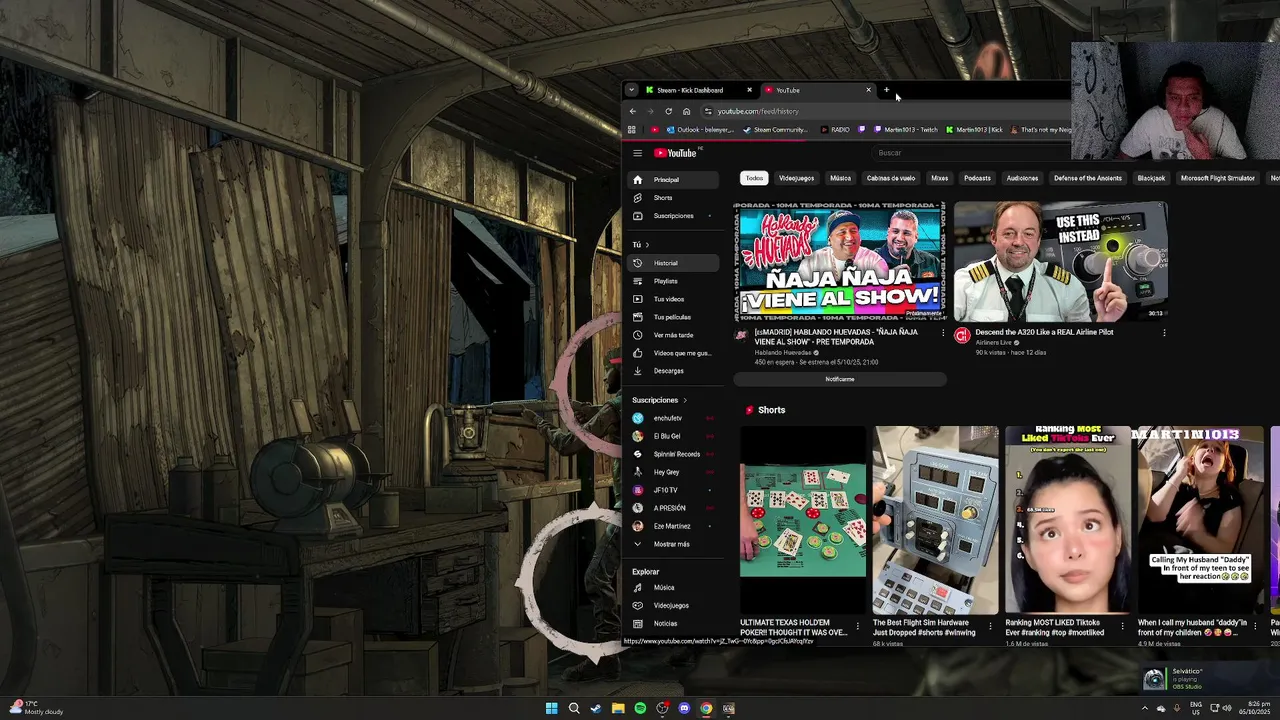Open Steam from the taskbar
The width and height of the screenshot is (1280, 720).
596,708
